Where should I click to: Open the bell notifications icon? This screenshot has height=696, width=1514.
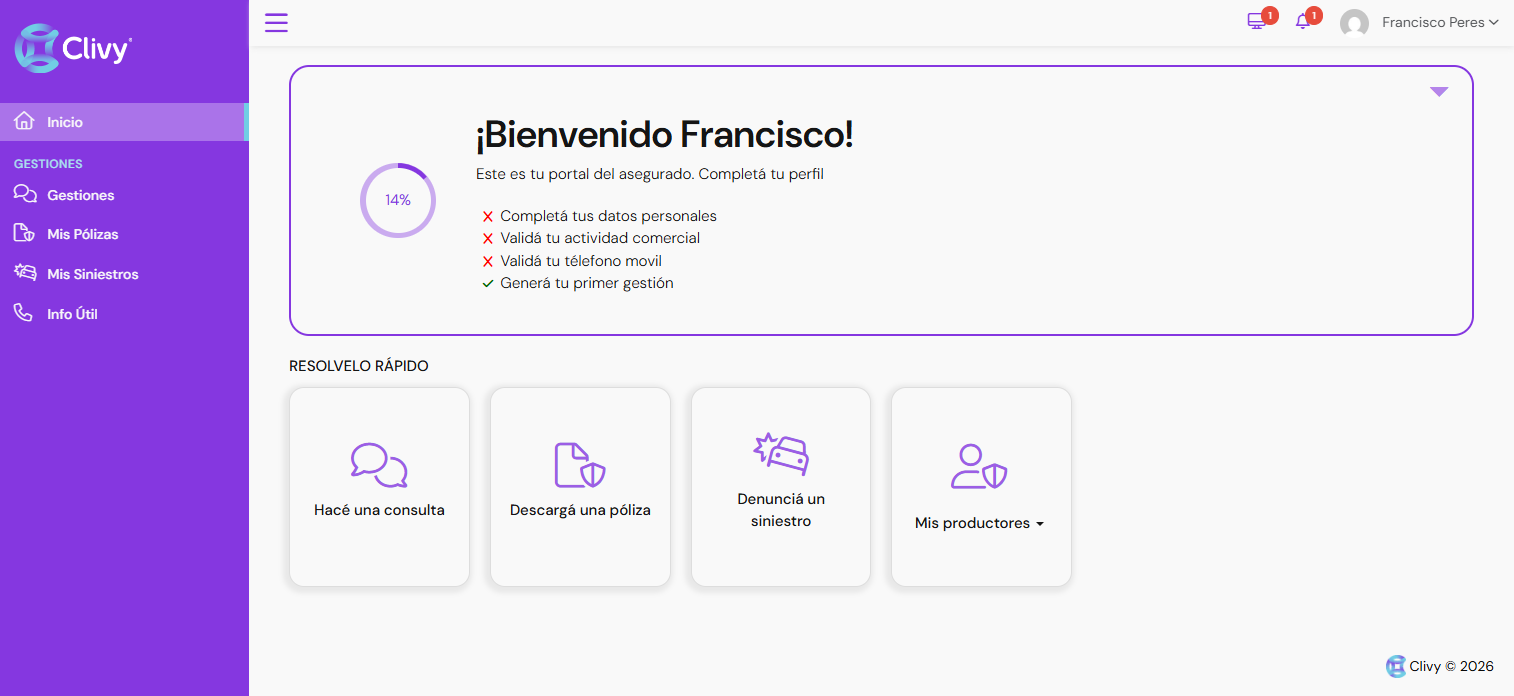(1302, 22)
